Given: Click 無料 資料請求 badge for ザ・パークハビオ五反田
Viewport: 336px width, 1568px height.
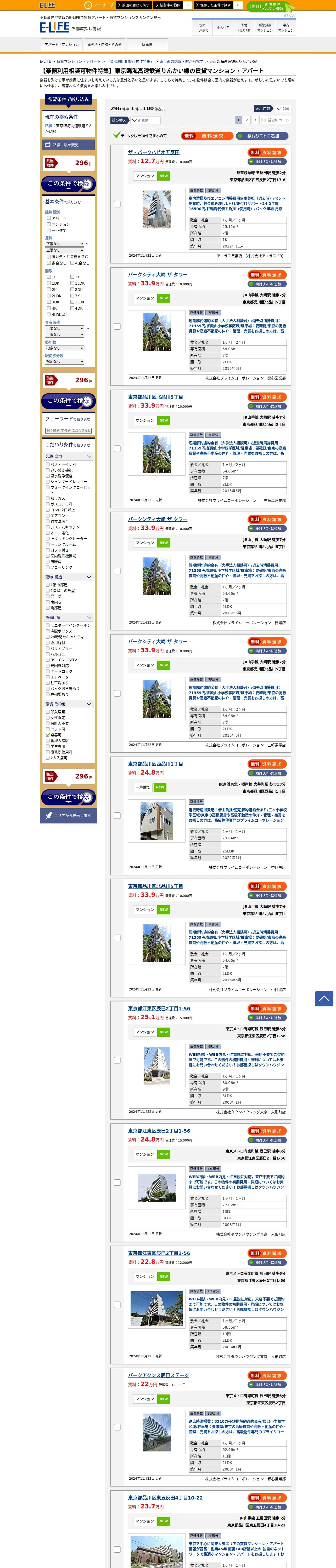Looking at the screenshot, I should (x=267, y=152).
